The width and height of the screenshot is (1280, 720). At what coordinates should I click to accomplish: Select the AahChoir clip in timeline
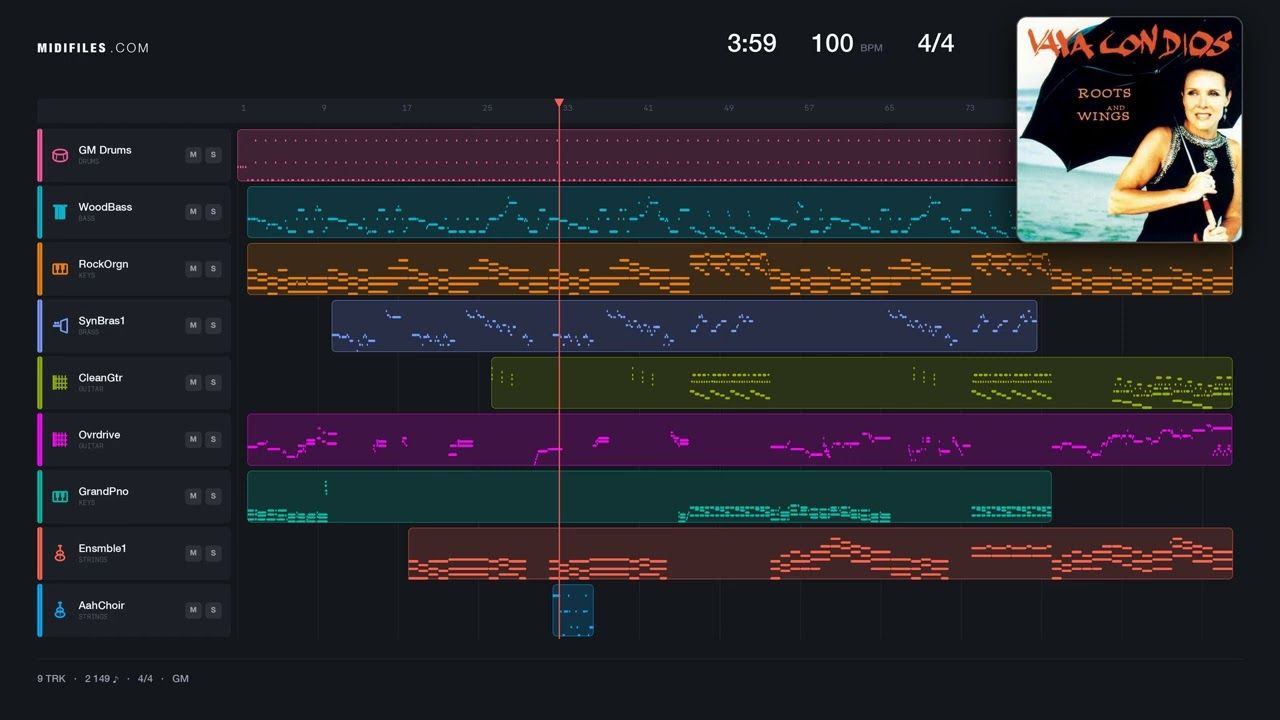pos(573,610)
